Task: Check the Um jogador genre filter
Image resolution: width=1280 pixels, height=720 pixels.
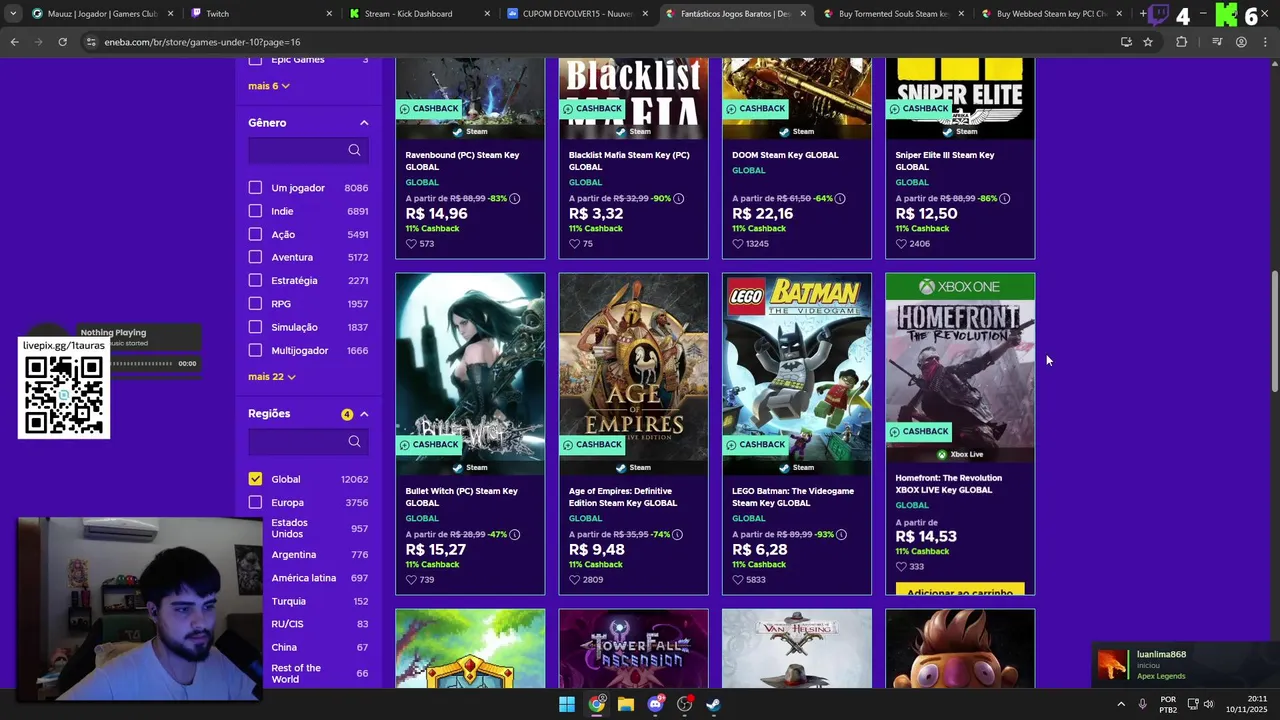Action: coord(255,188)
